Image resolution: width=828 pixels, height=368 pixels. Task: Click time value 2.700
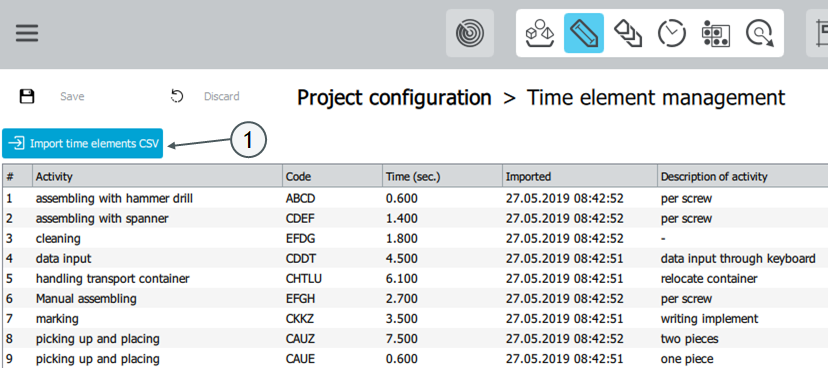401,299
